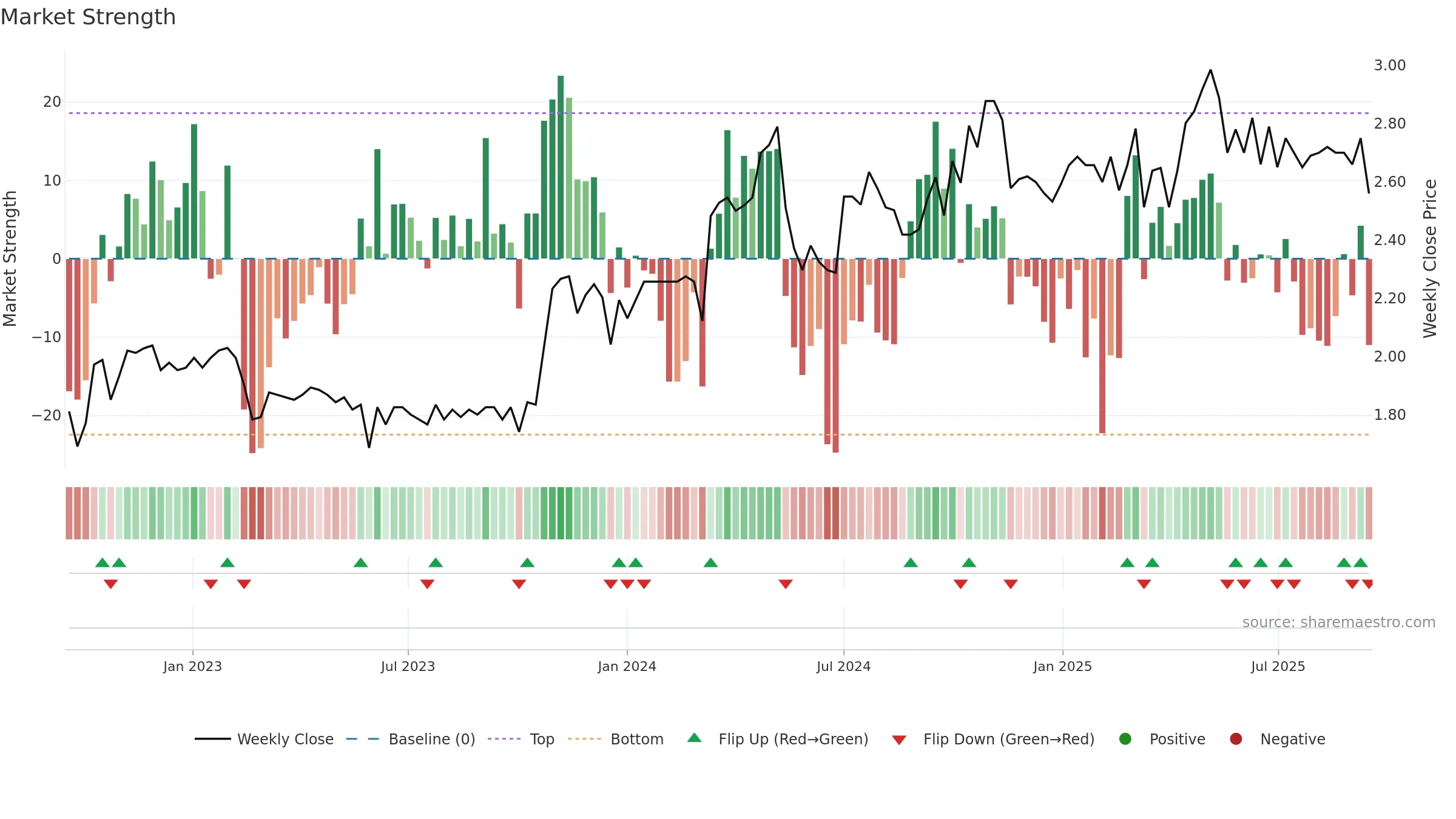Viewport: 1456px width, 819px height.
Task: Click the dark red Negative legend dot
Action: tap(1236, 739)
